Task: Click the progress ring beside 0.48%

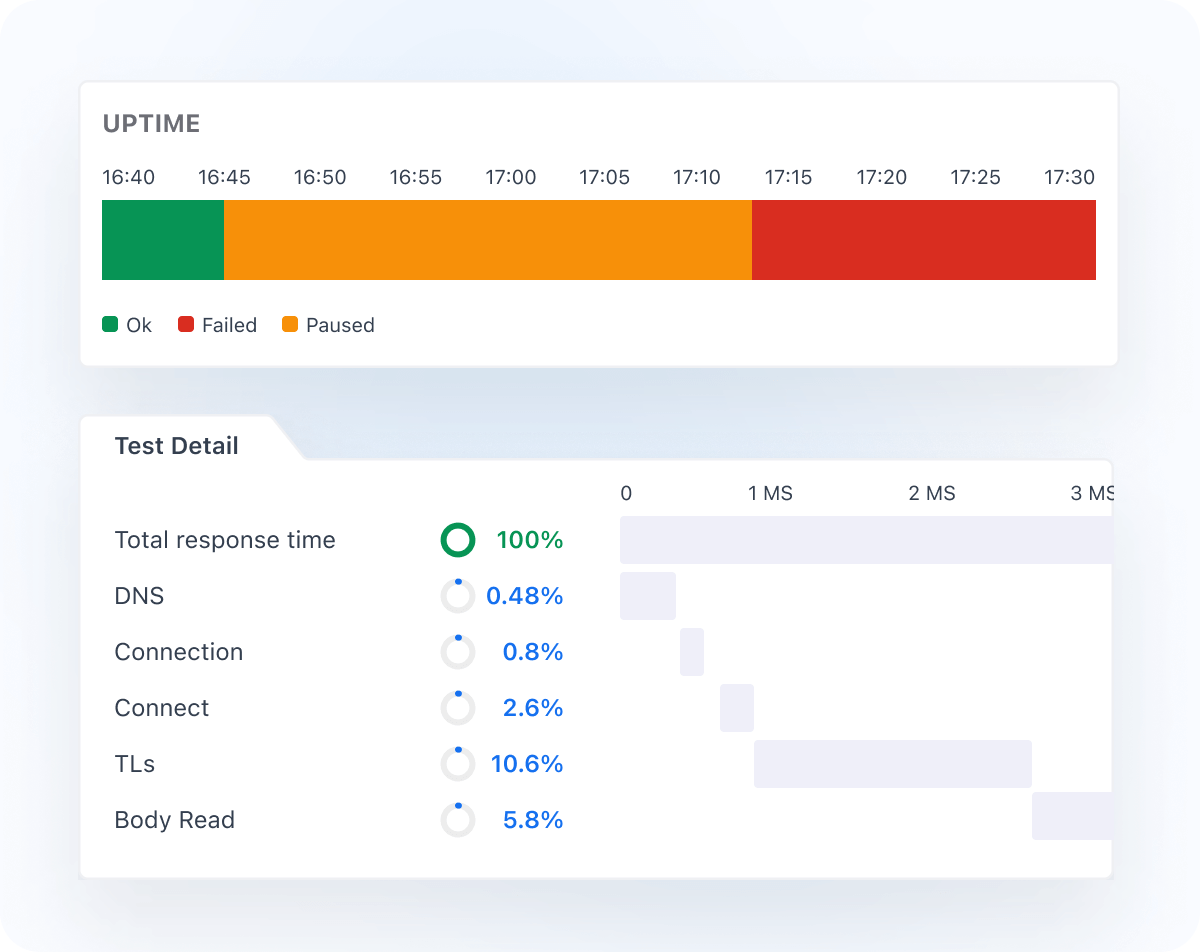Action: [x=458, y=596]
